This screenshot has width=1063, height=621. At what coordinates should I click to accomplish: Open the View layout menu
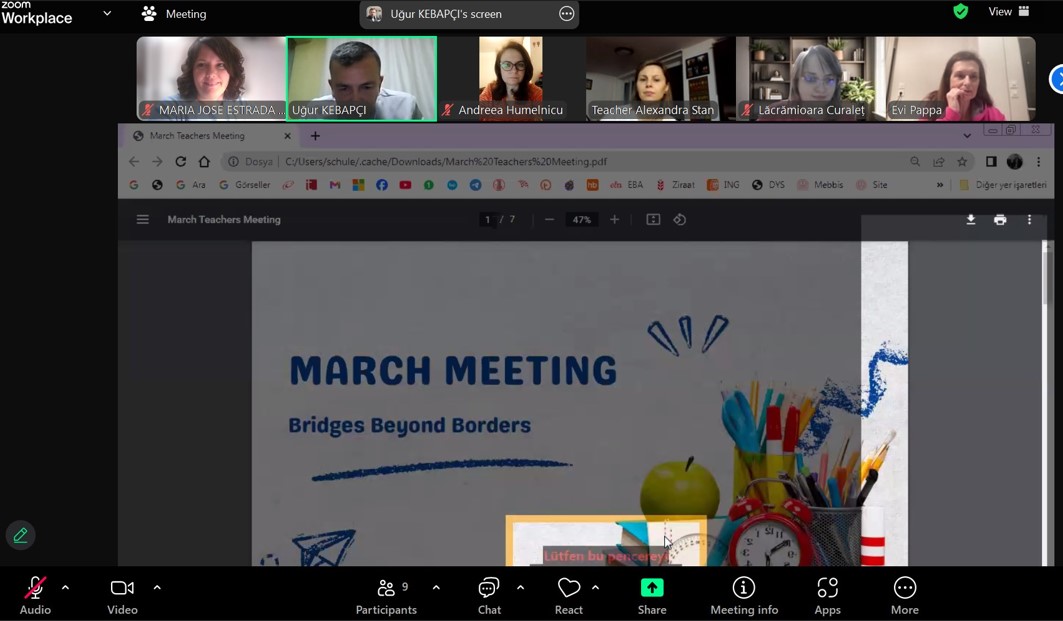click(1008, 12)
